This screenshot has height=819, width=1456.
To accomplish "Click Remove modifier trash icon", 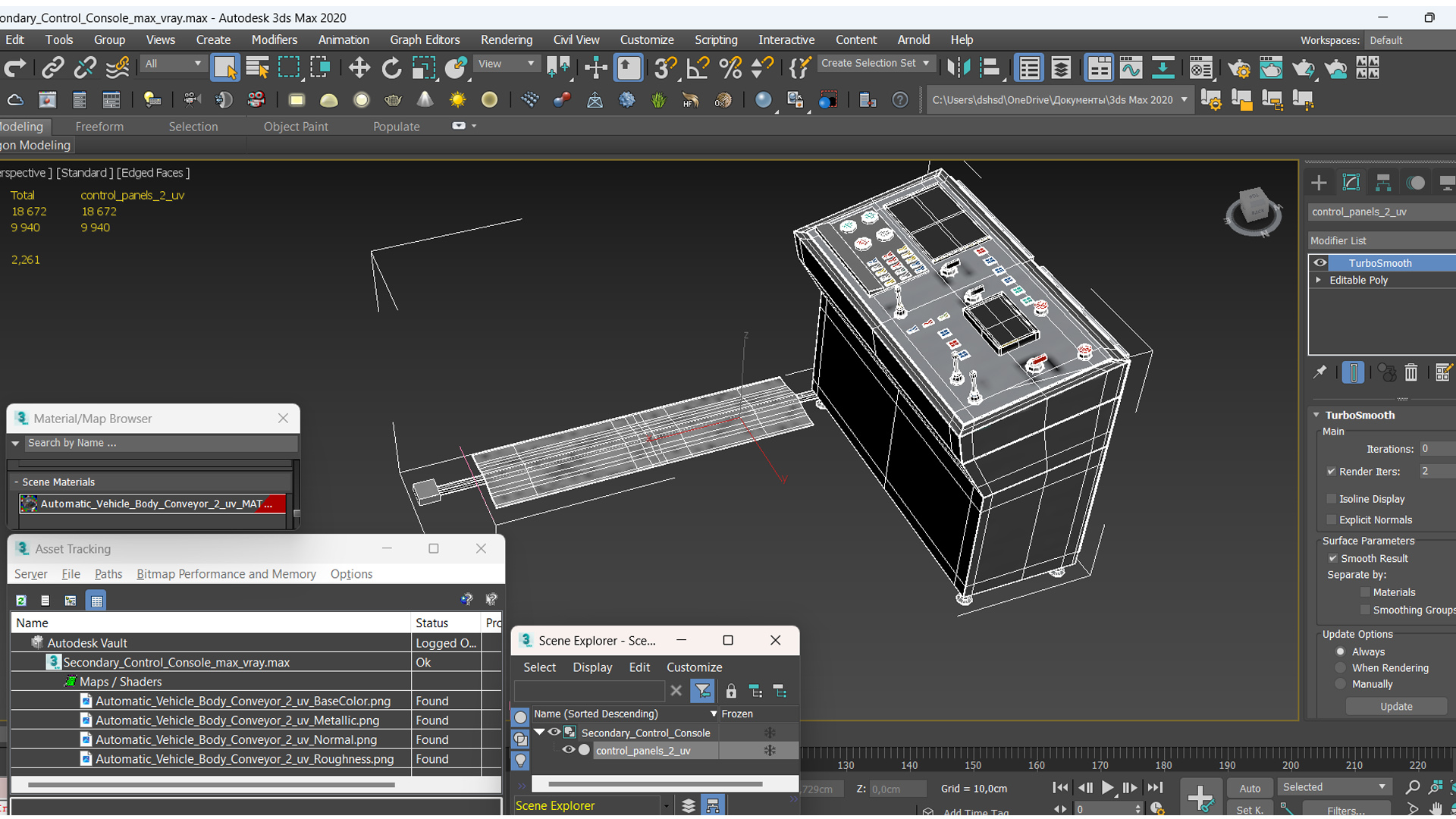I will (x=1410, y=372).
